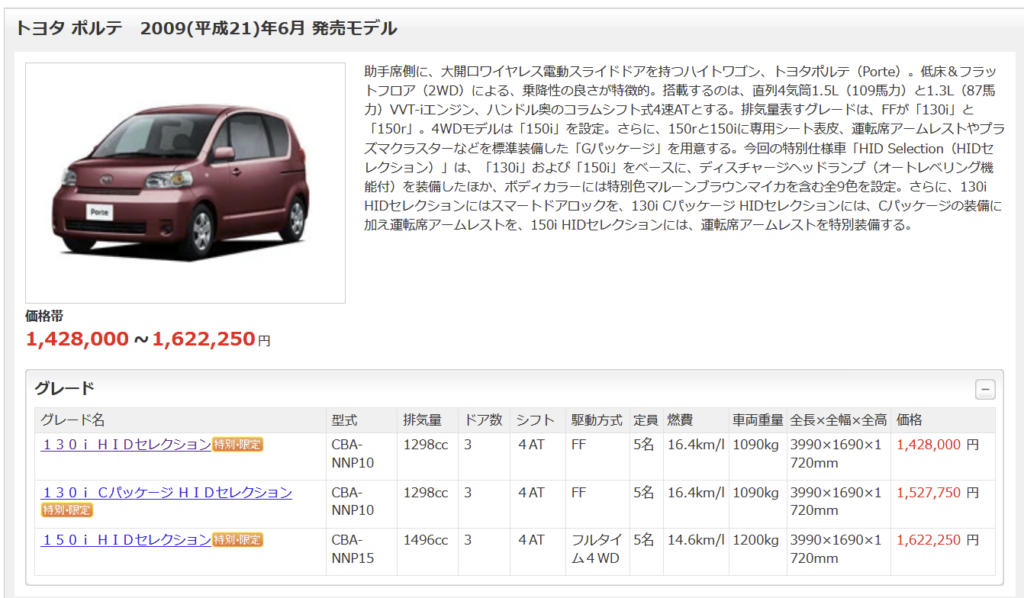Click the 型式 column header
Viewport: 1024px width, 598px height.
click(x=344, y=420)
